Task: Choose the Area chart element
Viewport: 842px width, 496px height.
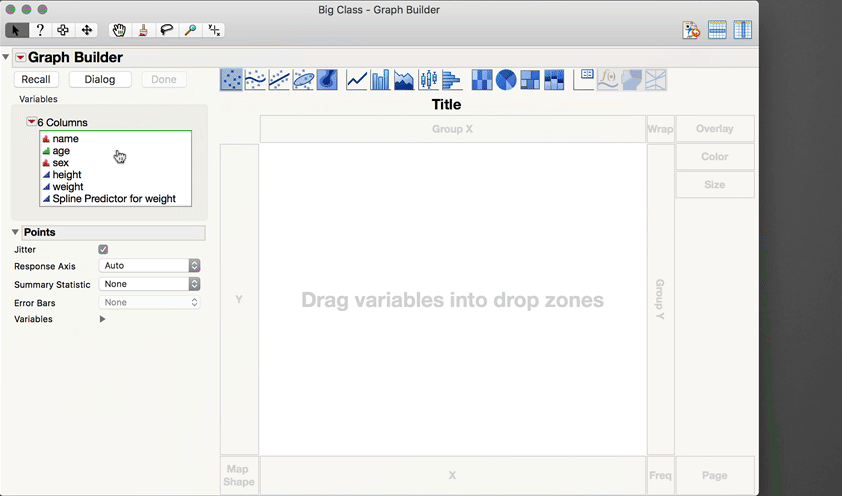Action: tap(404, 80)
